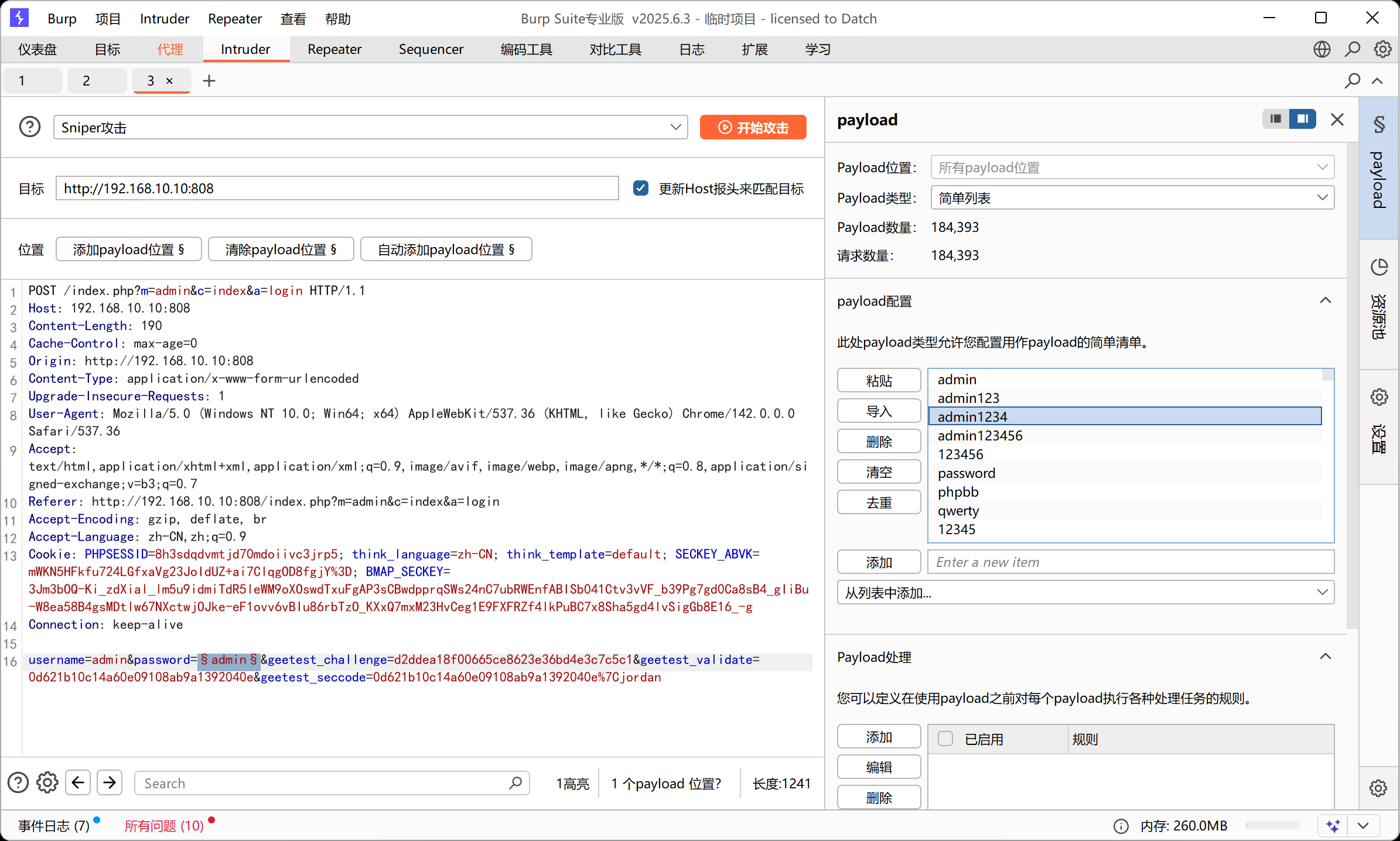Open the attack type help question icon
This screenshot has width=1400, height=841.
pyautogui.click(x=30, y=127)
